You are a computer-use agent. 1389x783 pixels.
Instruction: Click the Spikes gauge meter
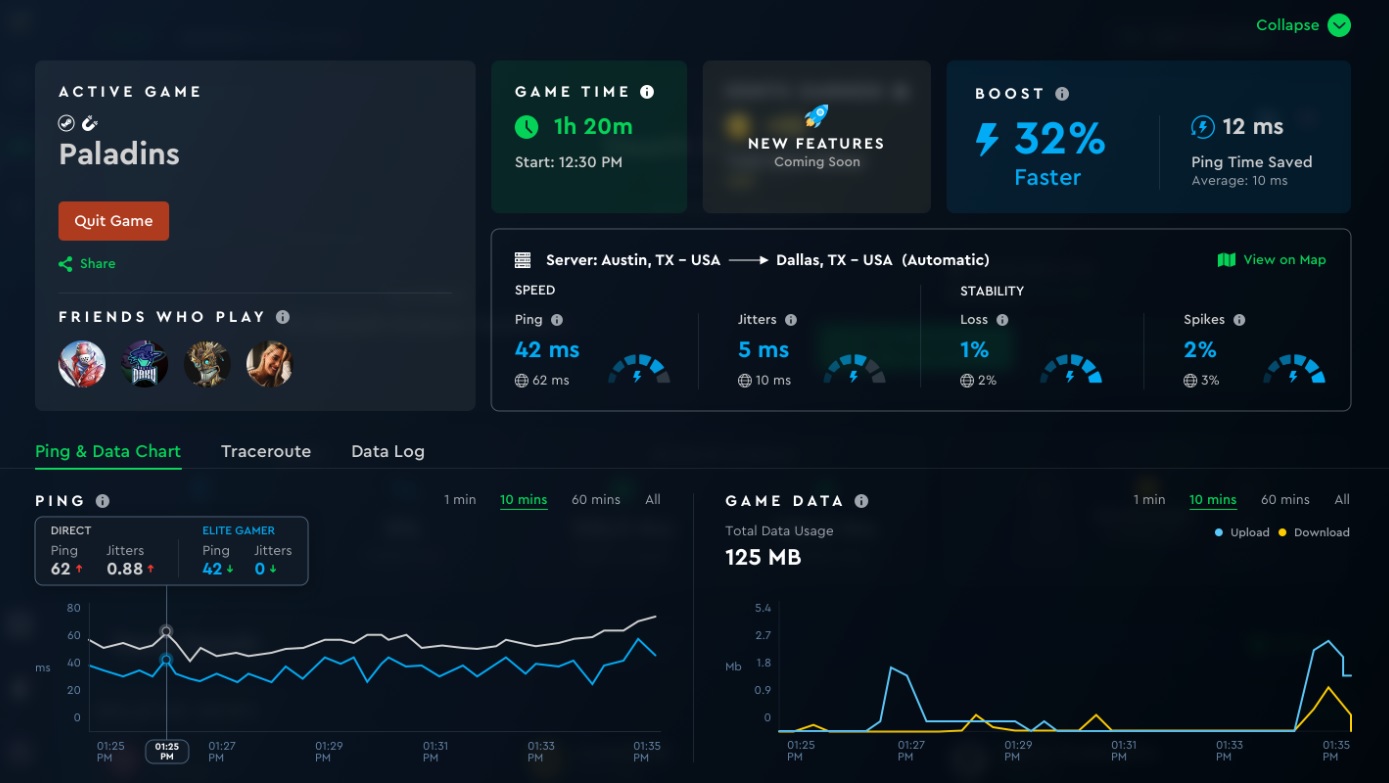[x=1294, y=369]
